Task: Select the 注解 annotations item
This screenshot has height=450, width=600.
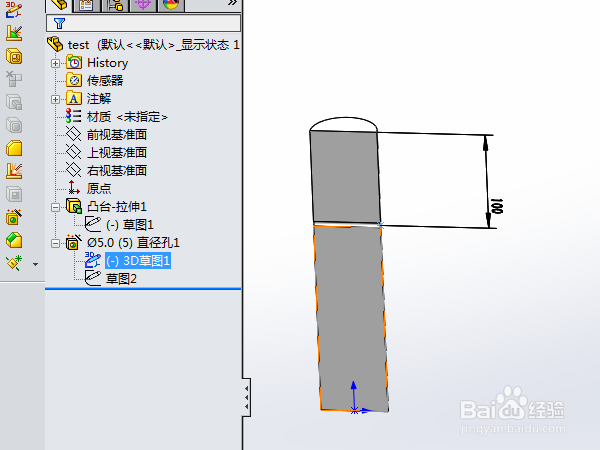Action: [x=99, y=99]
